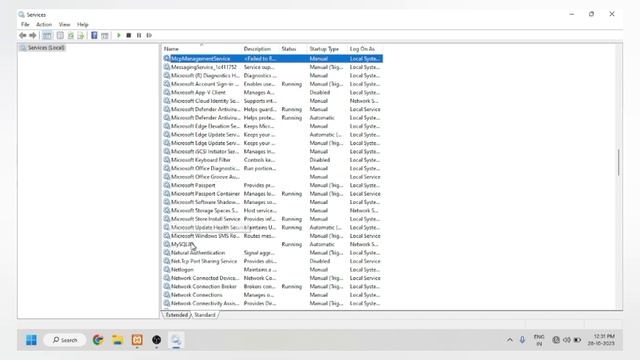Screen dimensions: 640x360
Task: Select Network Connection Broker service row
Action: 272,287
